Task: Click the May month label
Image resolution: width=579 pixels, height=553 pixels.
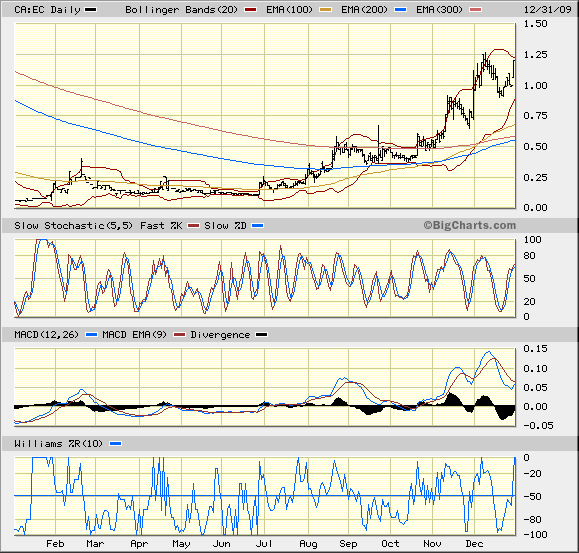Action: pos(181,544)
